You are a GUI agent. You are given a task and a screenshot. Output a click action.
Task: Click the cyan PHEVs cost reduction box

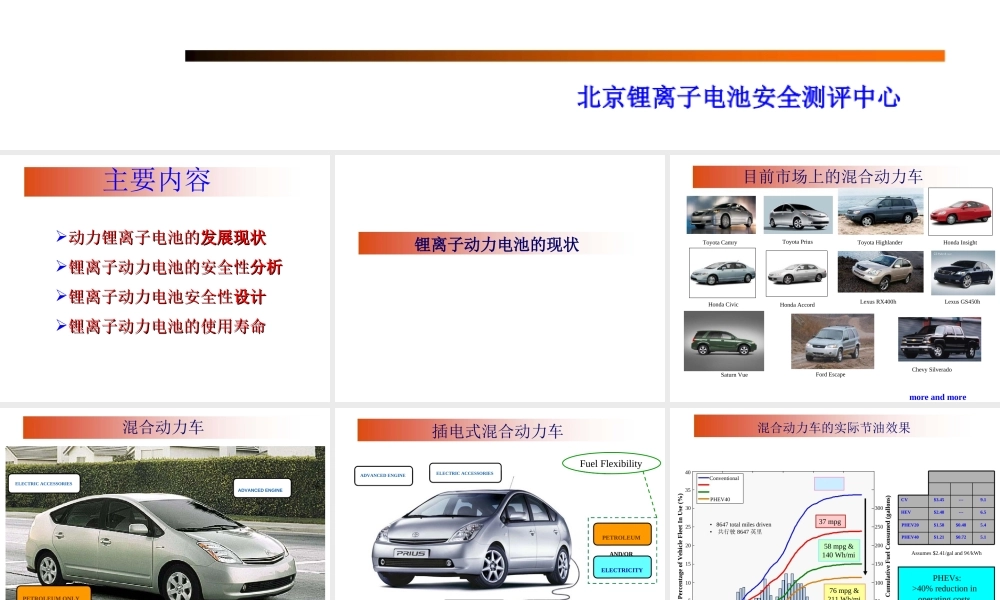click(946, 583)
